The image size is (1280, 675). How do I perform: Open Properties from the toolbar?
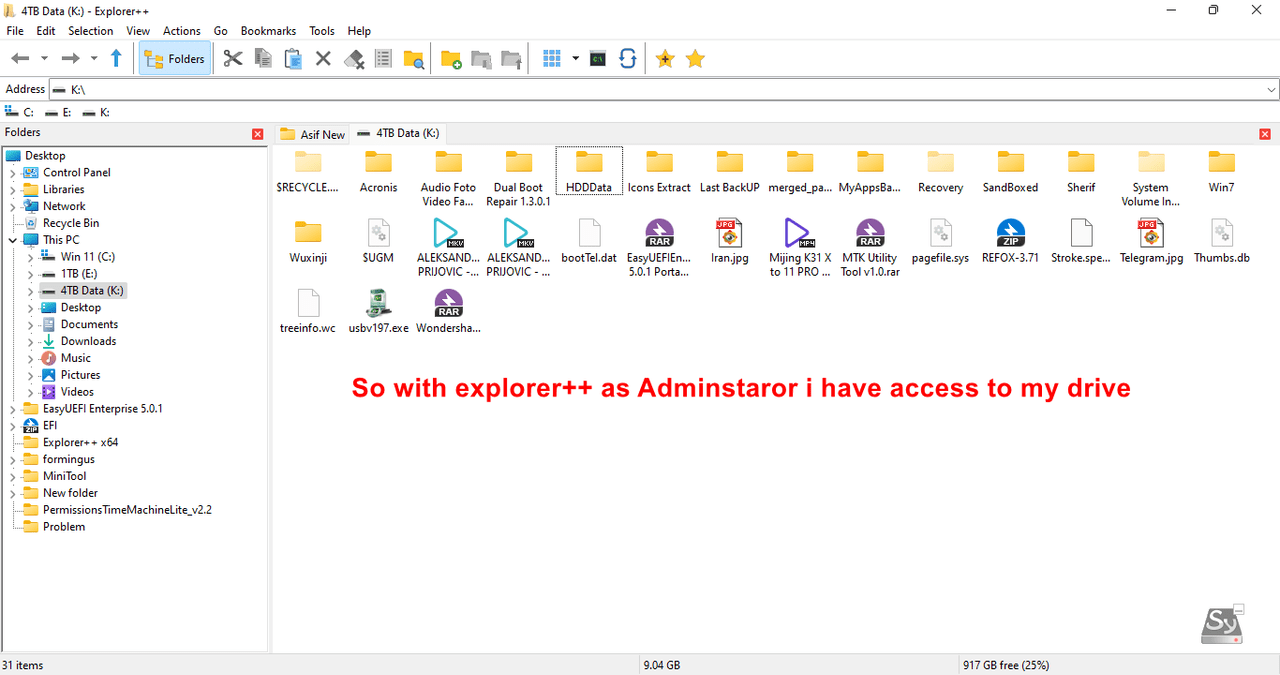pos(383,59)
